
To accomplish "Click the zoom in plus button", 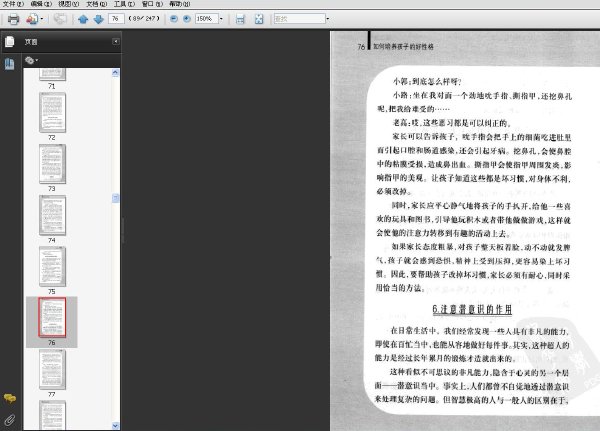I will tap(187, 19).
